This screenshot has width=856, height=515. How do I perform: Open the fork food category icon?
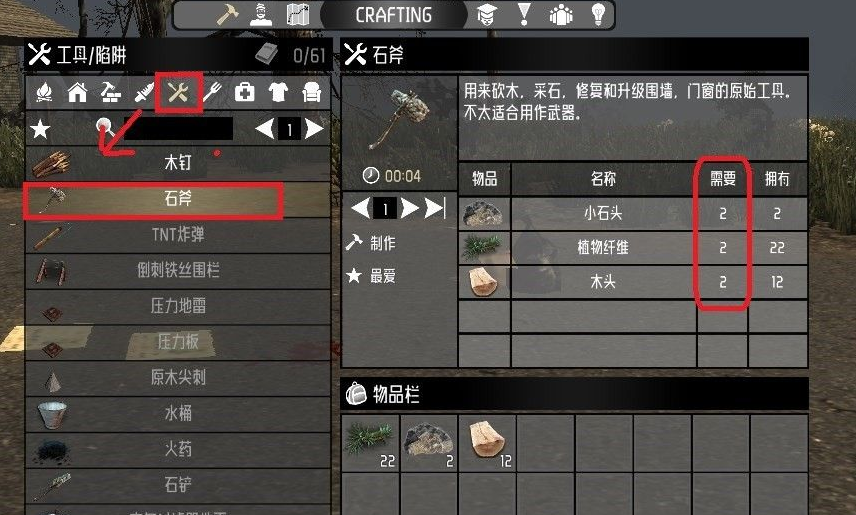coord(212,93)
